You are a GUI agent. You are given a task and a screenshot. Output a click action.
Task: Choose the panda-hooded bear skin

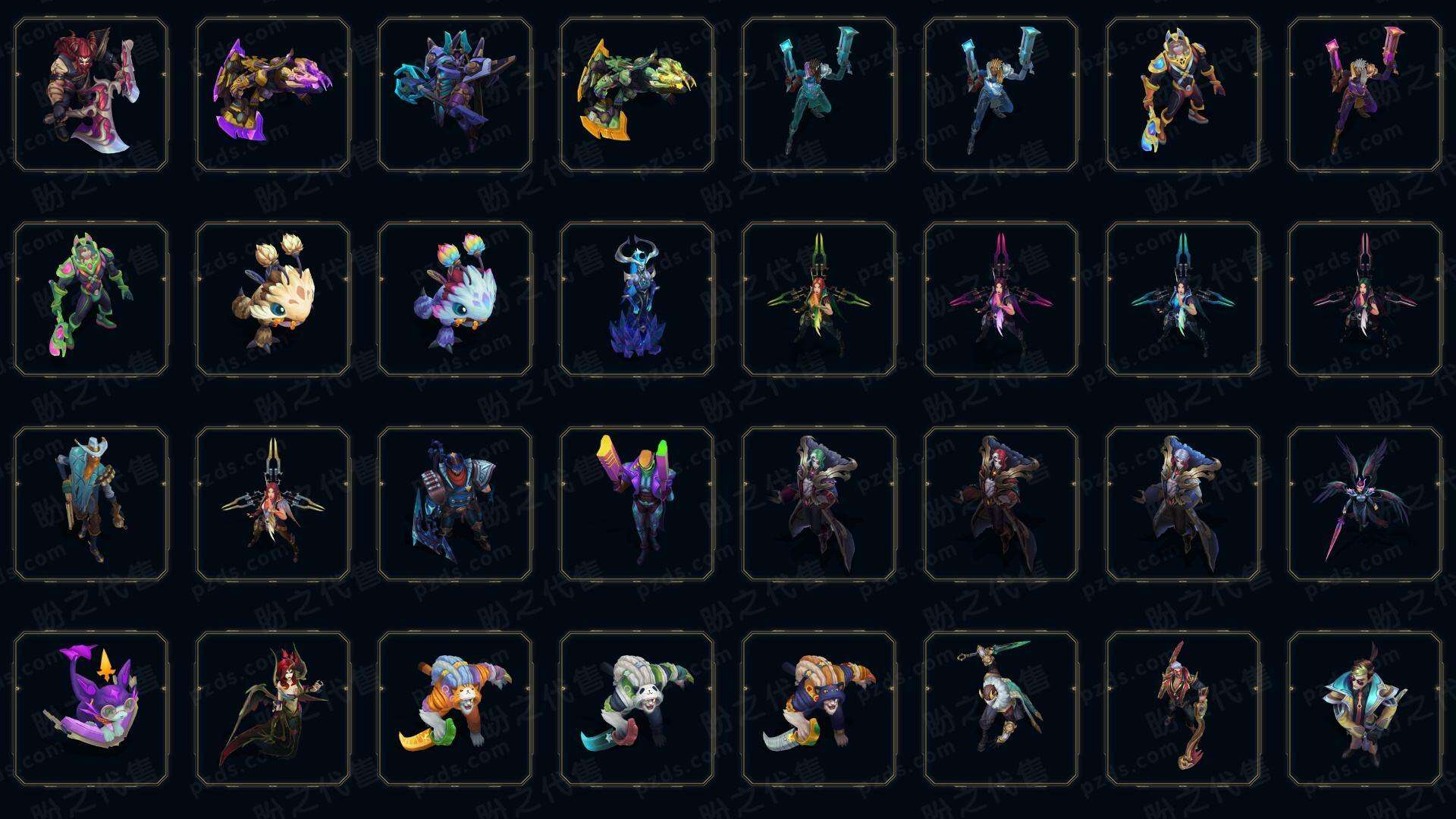[637, 708]
